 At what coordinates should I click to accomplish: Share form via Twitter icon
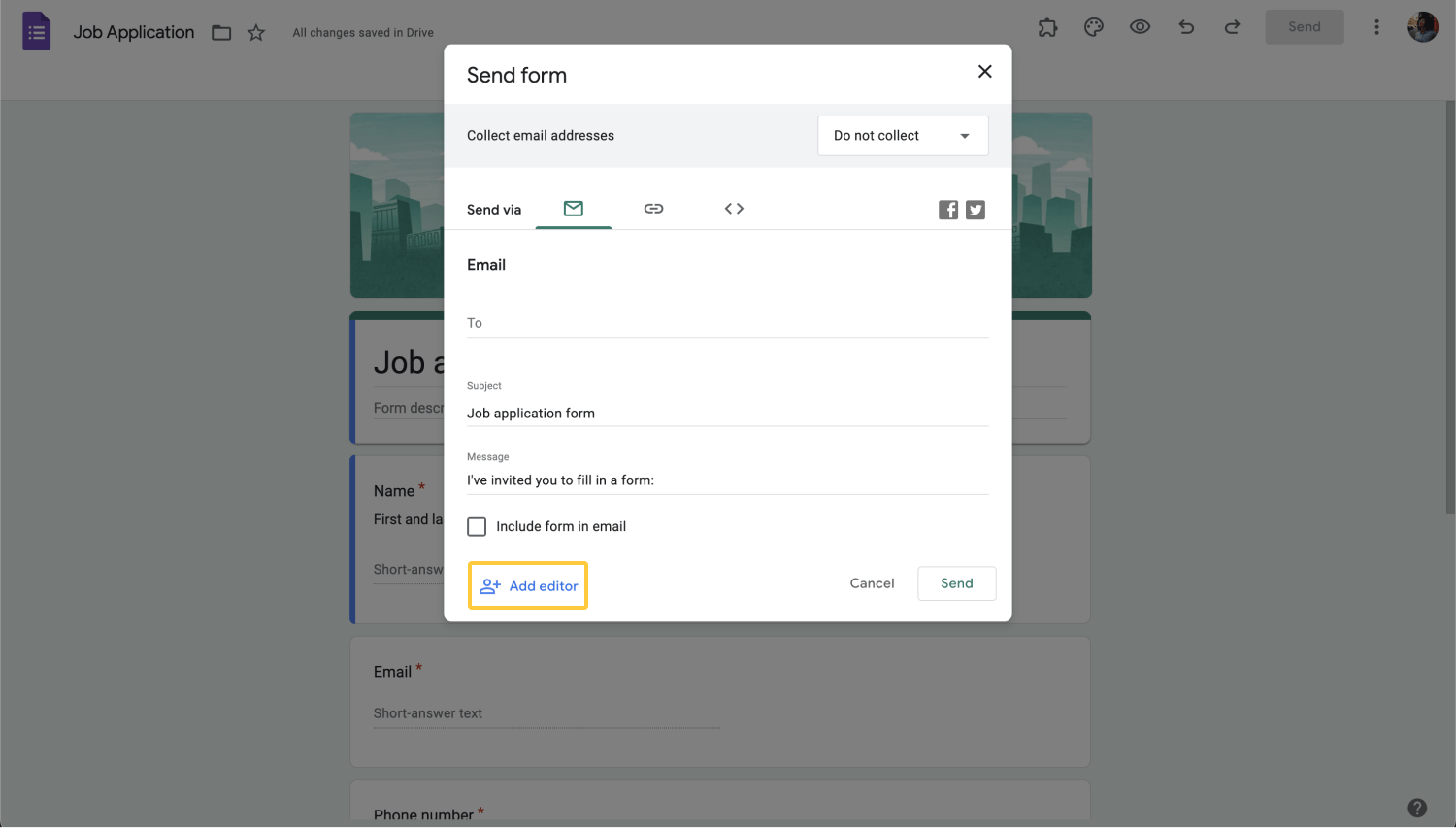click(976, 210)
